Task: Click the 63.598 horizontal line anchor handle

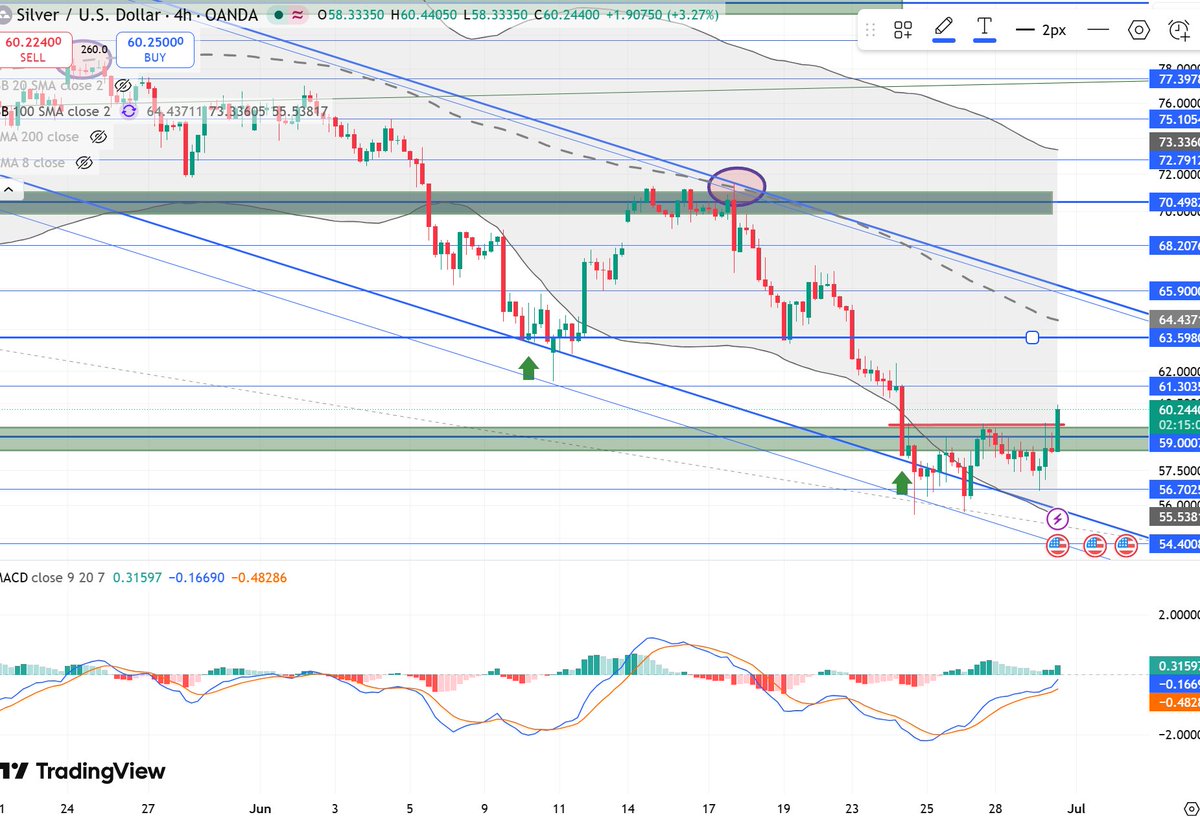Action: coord(1033,338)
